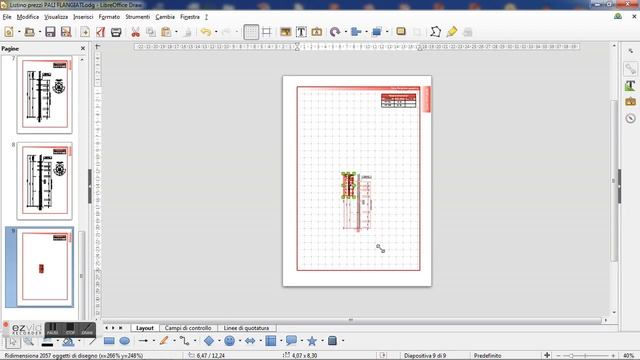
Task: Click the Copy icon
Action: click(151, 32)
